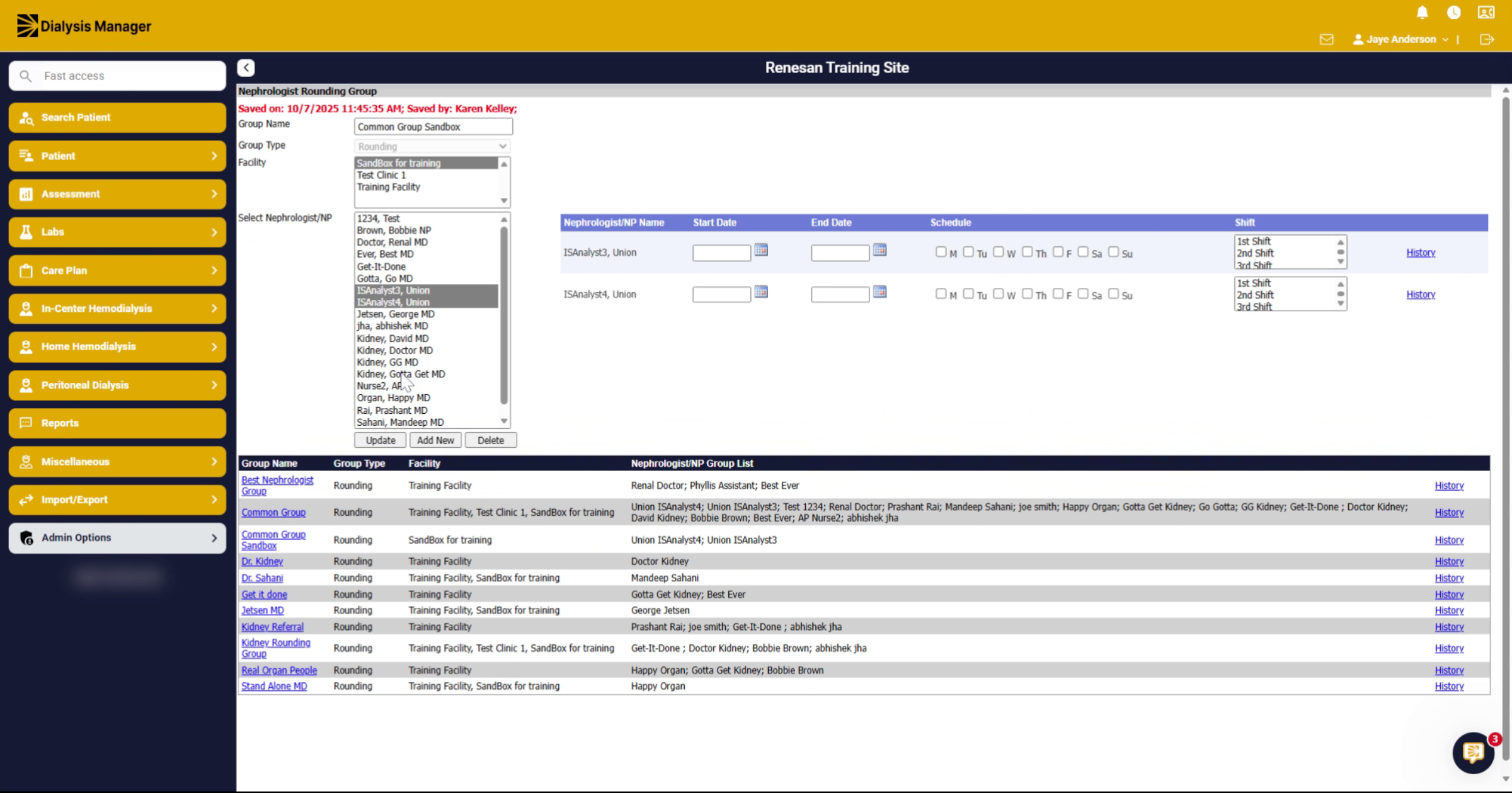The image size is (1512, 793).
Task: Open calendar picker for ISAnalyst4 Start Date
Action: [x=761, y=292]
